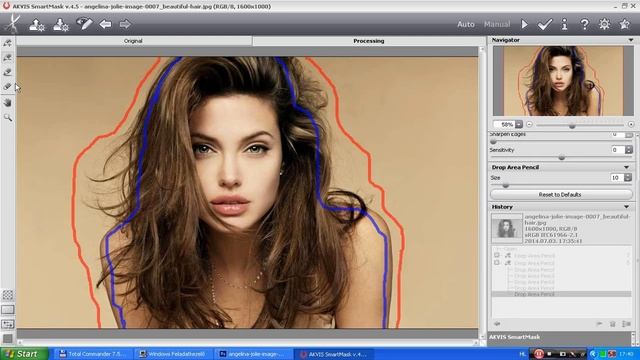640x360 pixels.
Task: Apply the result with the checkmark icon
Action: click(544, 24)
